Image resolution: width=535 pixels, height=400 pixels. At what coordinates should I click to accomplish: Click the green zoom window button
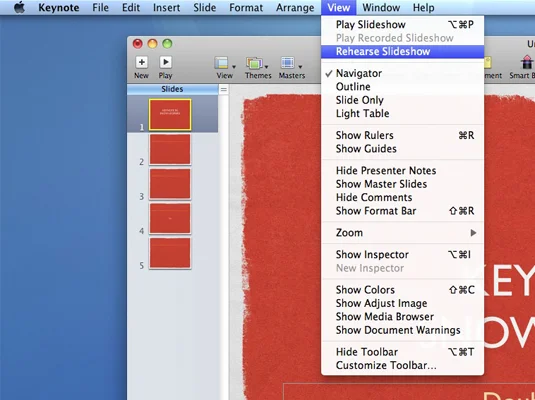167,44
